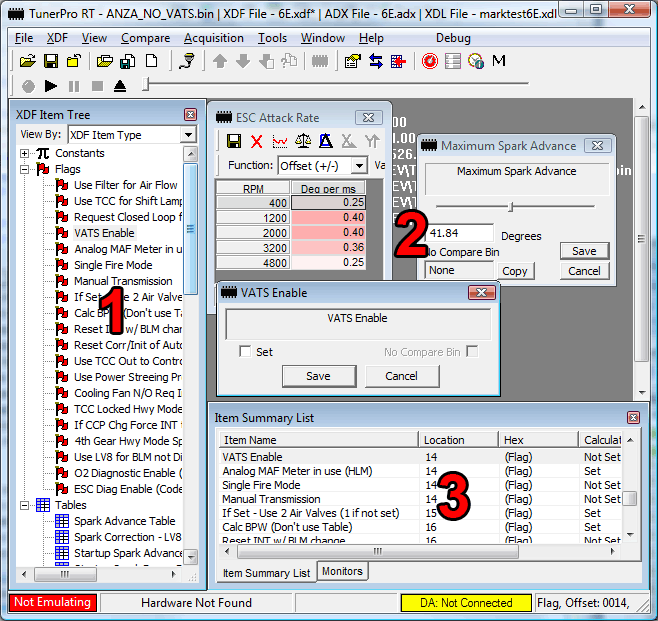
Task: Switch to the Monitors tab
Action: click(x=343, y=571)
